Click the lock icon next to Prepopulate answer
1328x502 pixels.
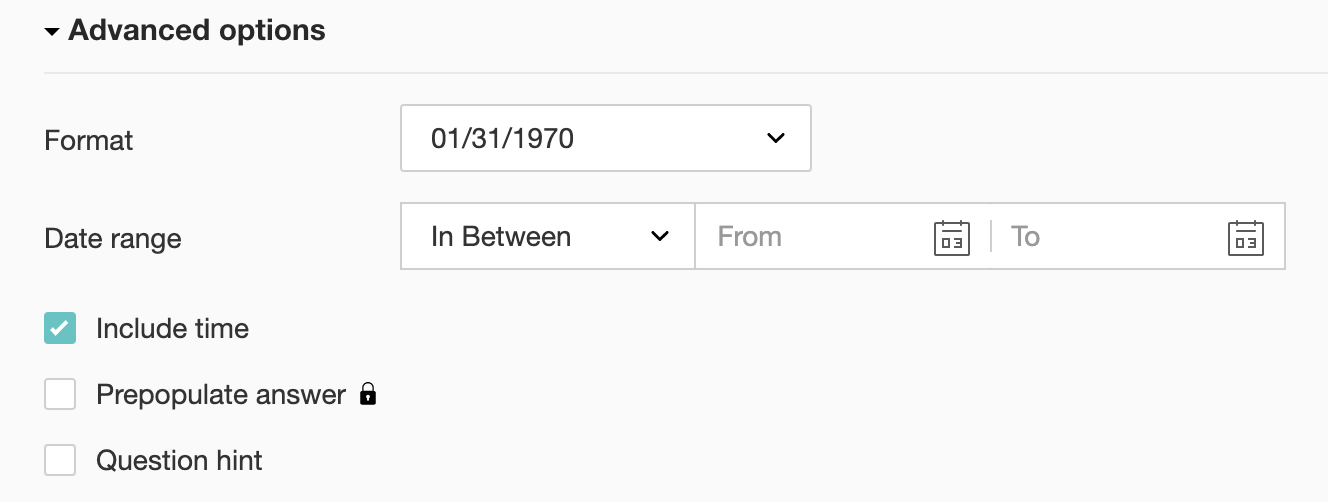click(x=368, y=395)
